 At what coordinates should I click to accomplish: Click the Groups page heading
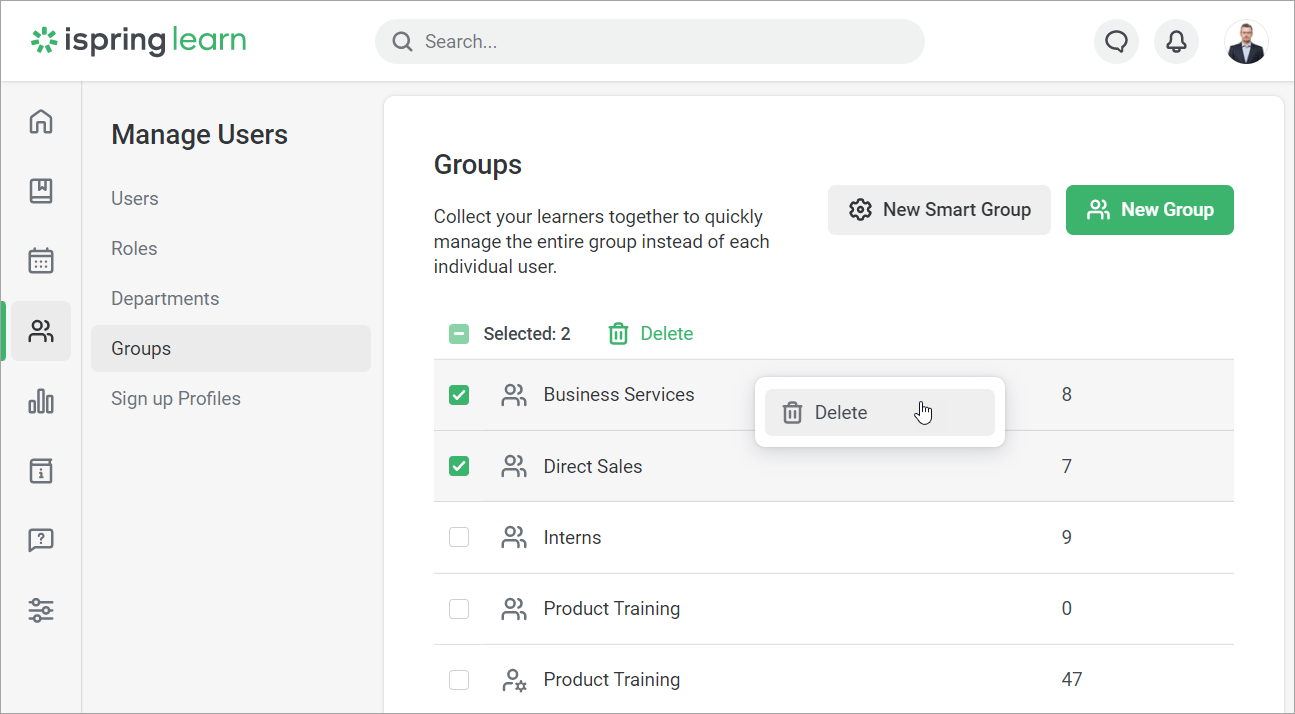coord(478,165)
